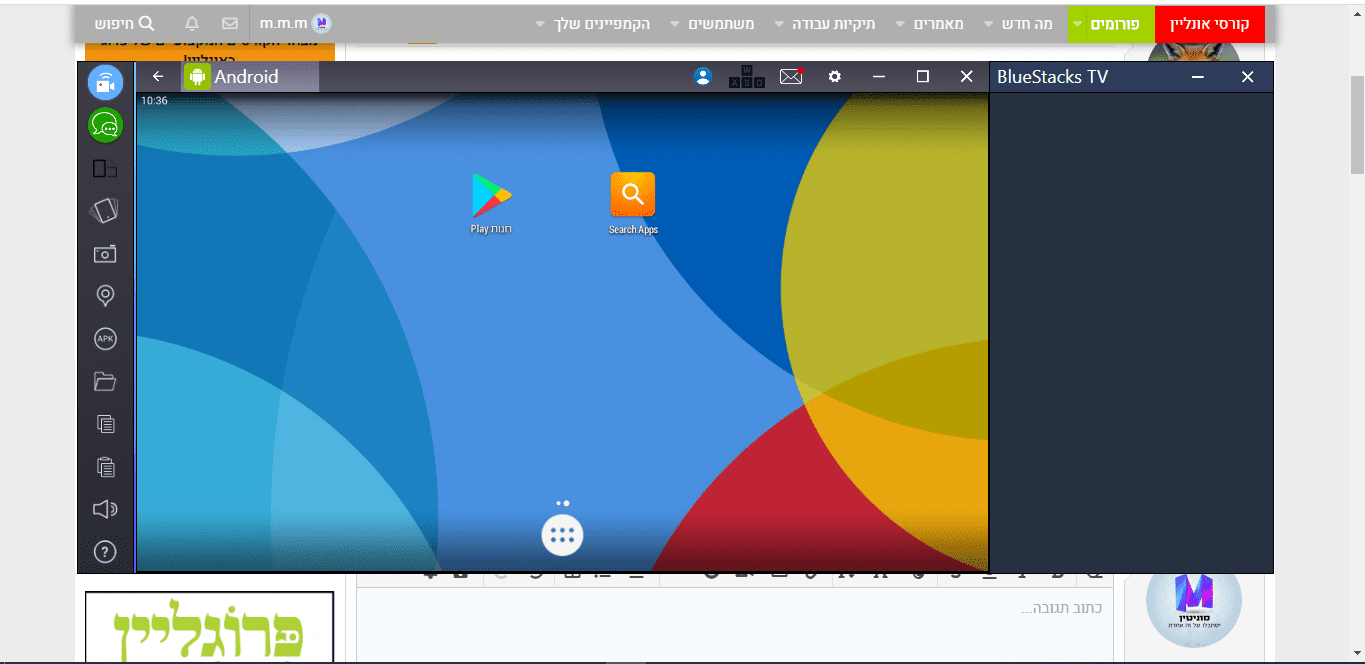The image size is (1365, 664).
Task: Expand the dropdown arrow beside הקמפיינים שלך
Action: (x=541, y=23)
